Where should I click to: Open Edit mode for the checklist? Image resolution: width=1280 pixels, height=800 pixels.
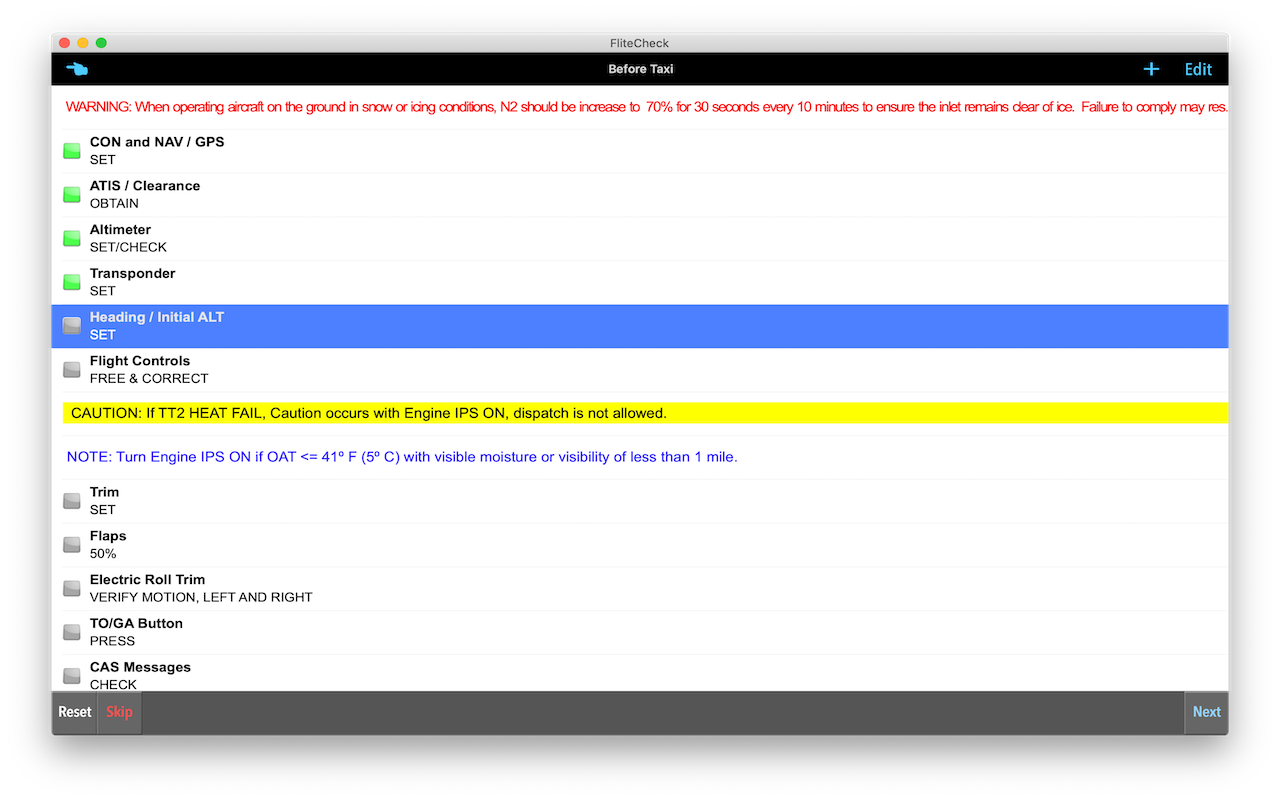[1198, 69]
